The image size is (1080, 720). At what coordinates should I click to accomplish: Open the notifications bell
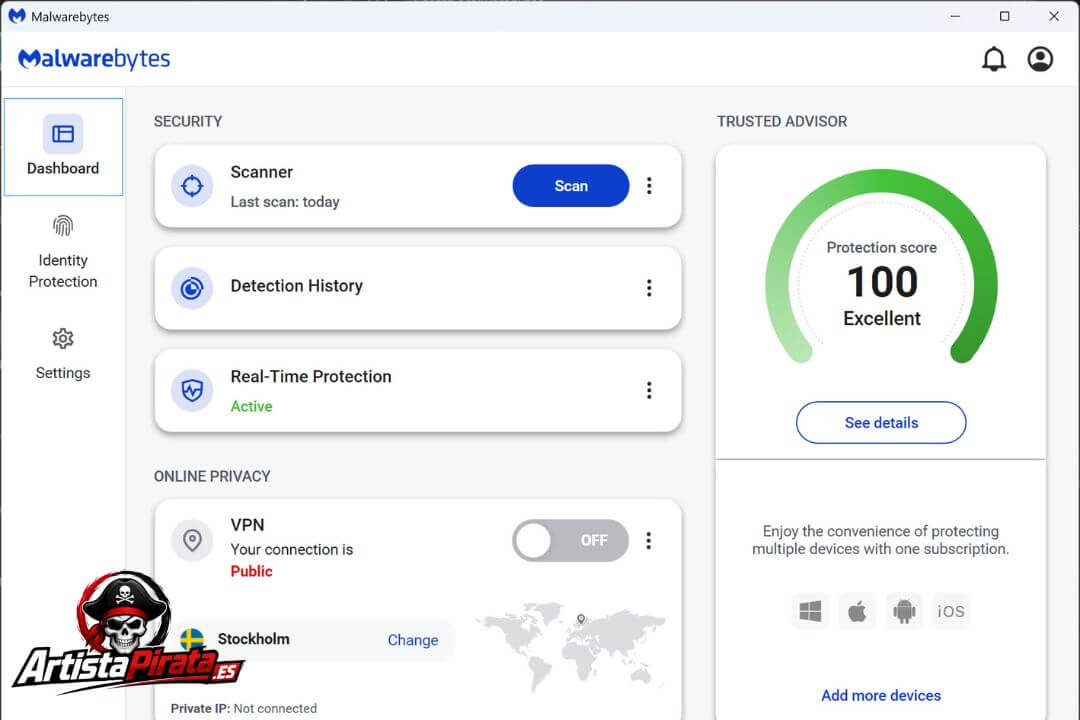pos(993,59)
